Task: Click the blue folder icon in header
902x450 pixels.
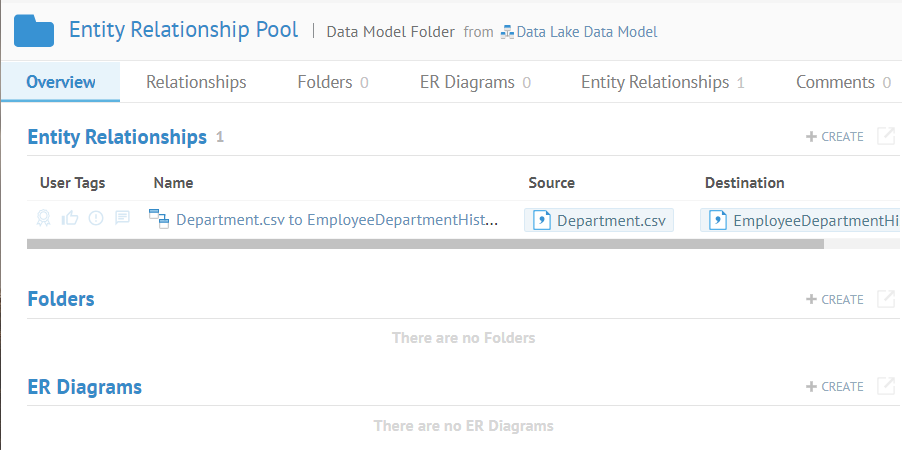Action: [x=34, y=31]
